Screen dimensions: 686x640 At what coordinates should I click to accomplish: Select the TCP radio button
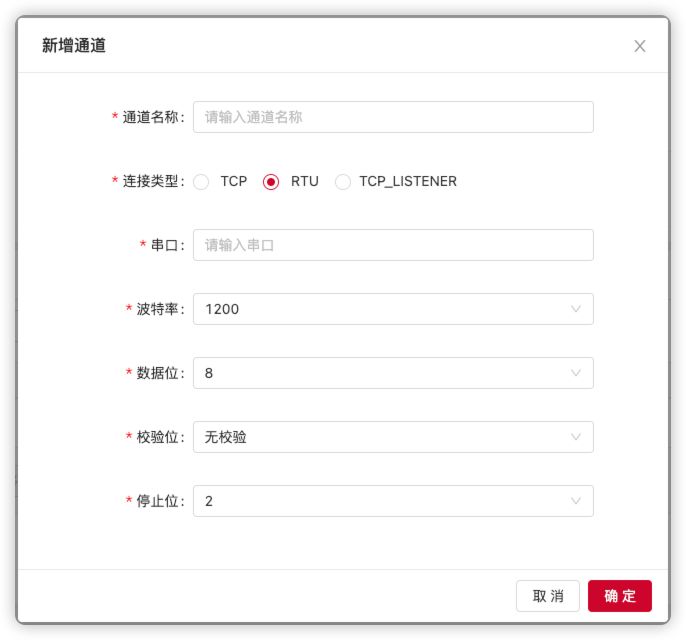(x=202, y=182)
